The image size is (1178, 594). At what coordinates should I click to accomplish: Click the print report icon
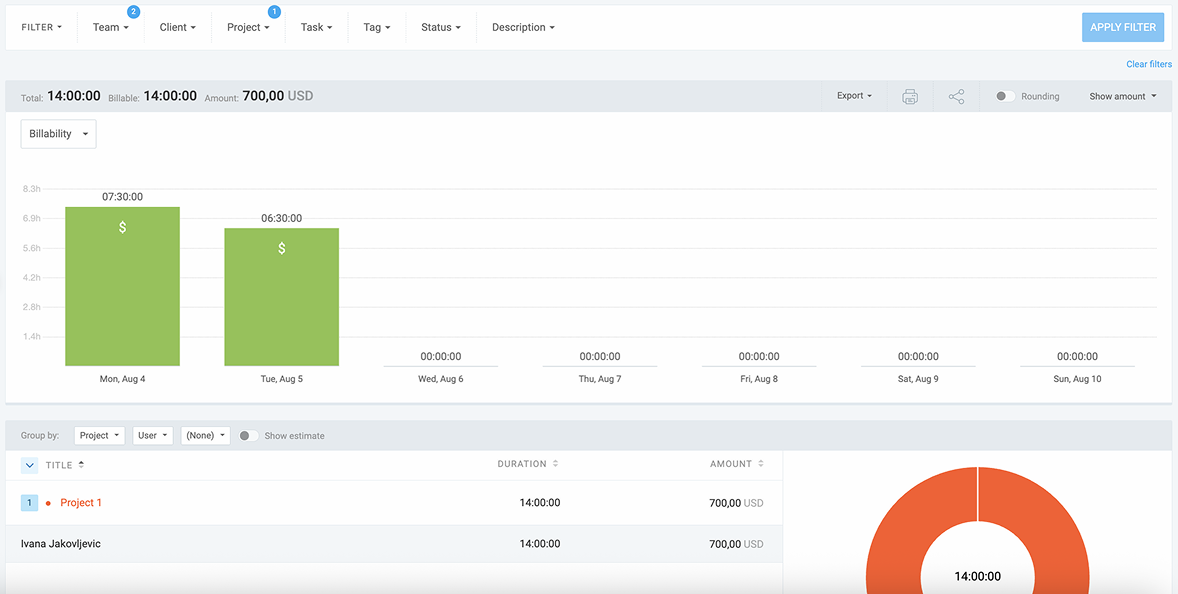tap(909, 97)
